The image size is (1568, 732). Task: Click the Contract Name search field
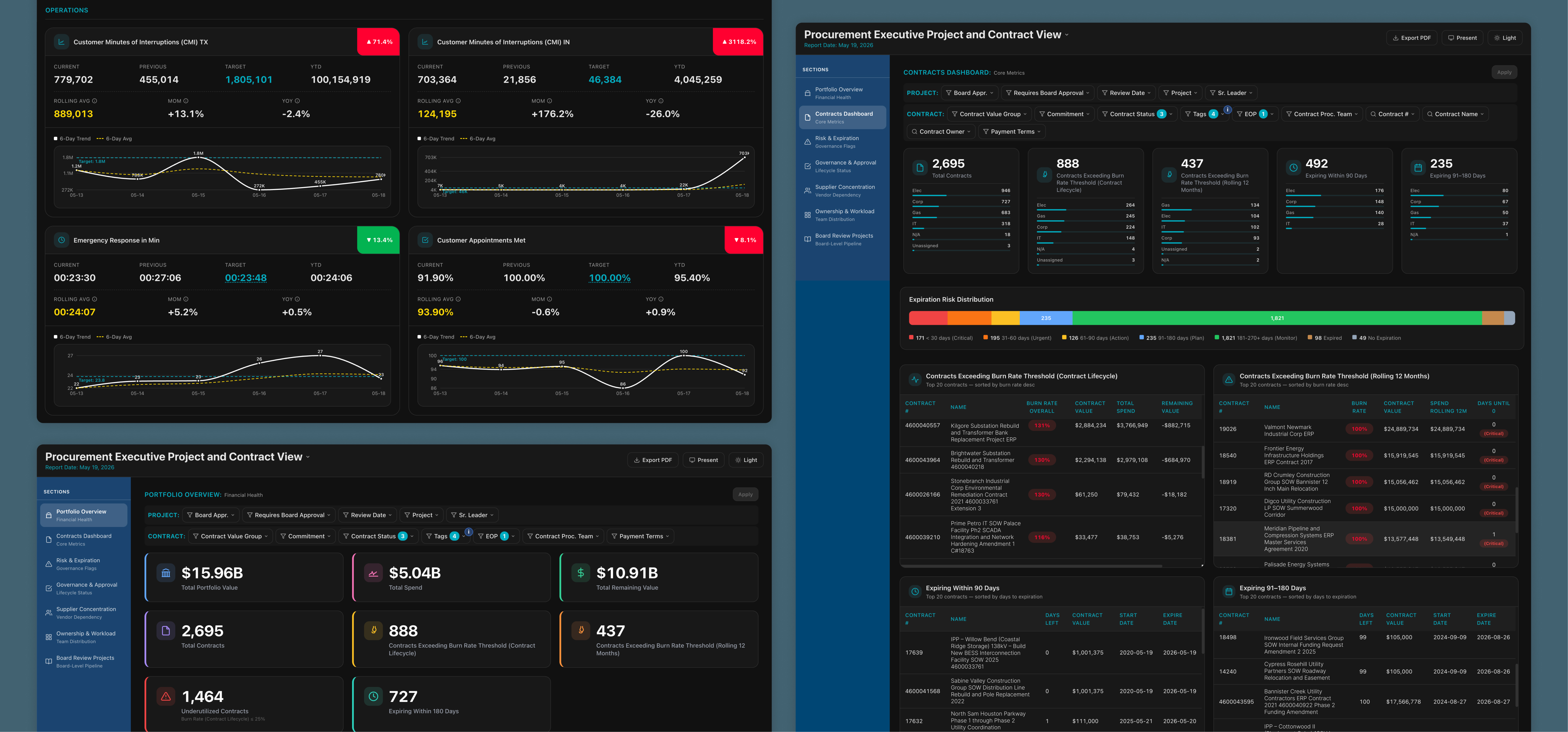1455,114
